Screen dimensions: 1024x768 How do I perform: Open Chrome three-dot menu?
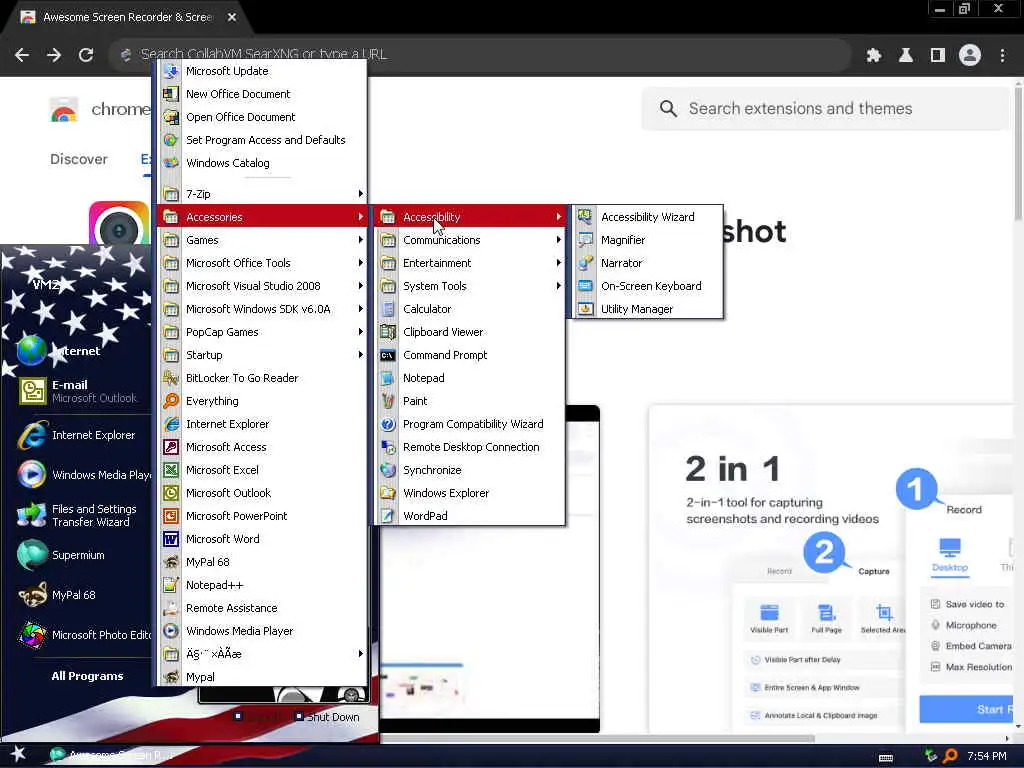point(1002,55)
